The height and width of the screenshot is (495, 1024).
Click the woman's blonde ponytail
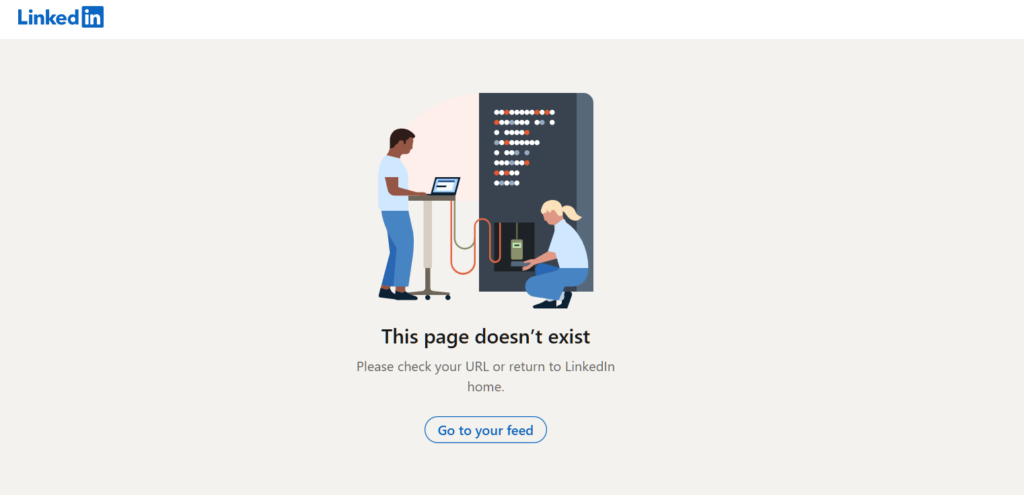pyautogui.click(x=571, y=212)
